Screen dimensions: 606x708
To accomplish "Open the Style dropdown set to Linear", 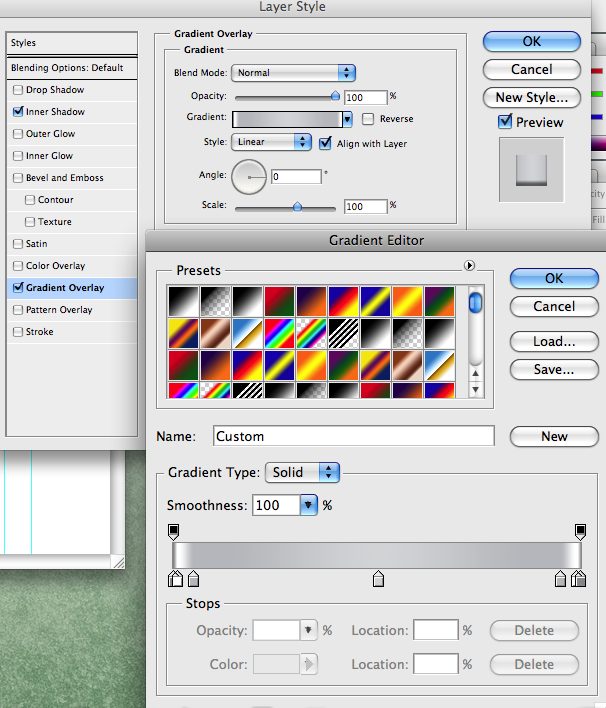I will click(x=271, y=142).
